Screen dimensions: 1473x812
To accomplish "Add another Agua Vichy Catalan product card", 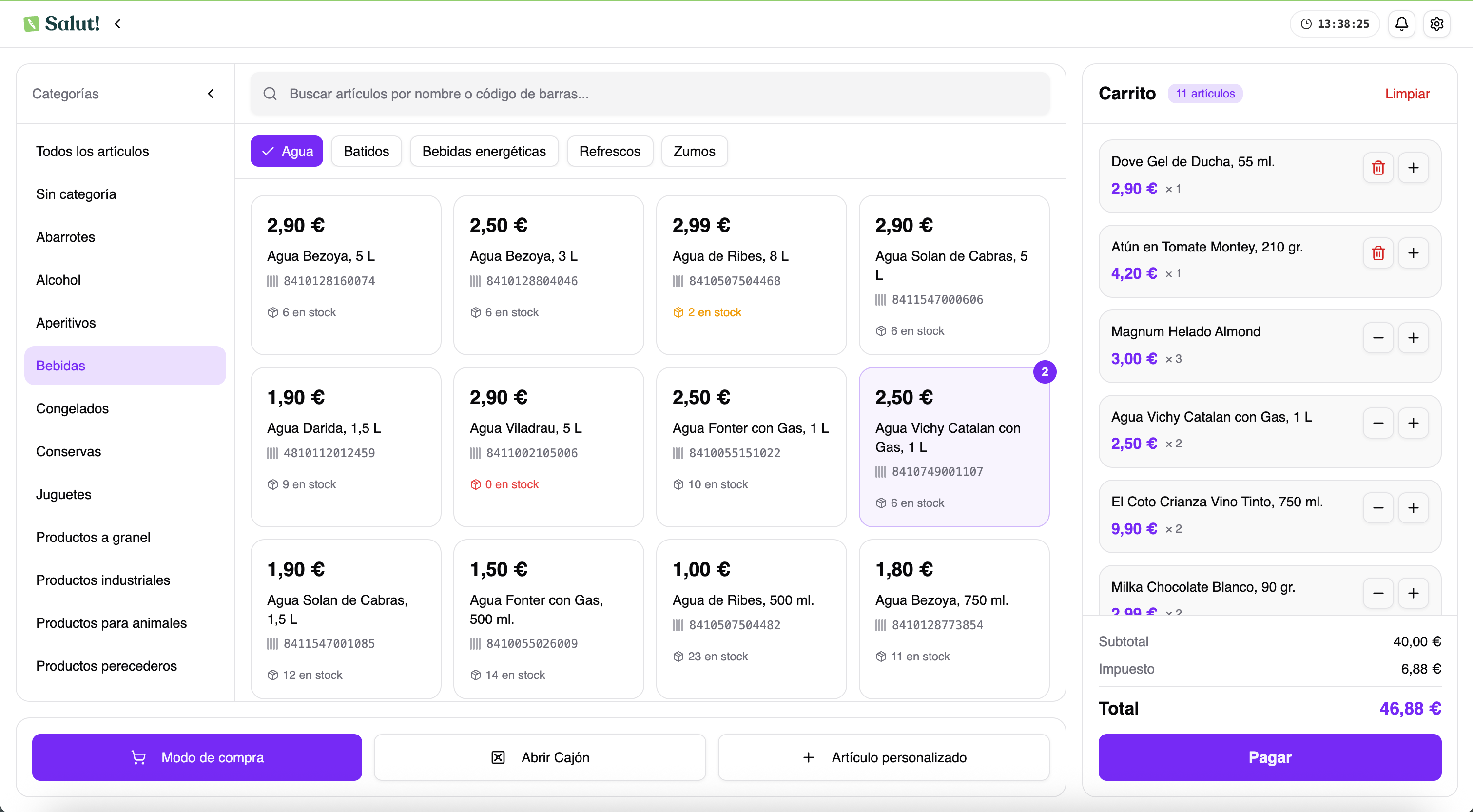I will click(x=954, y=447).
